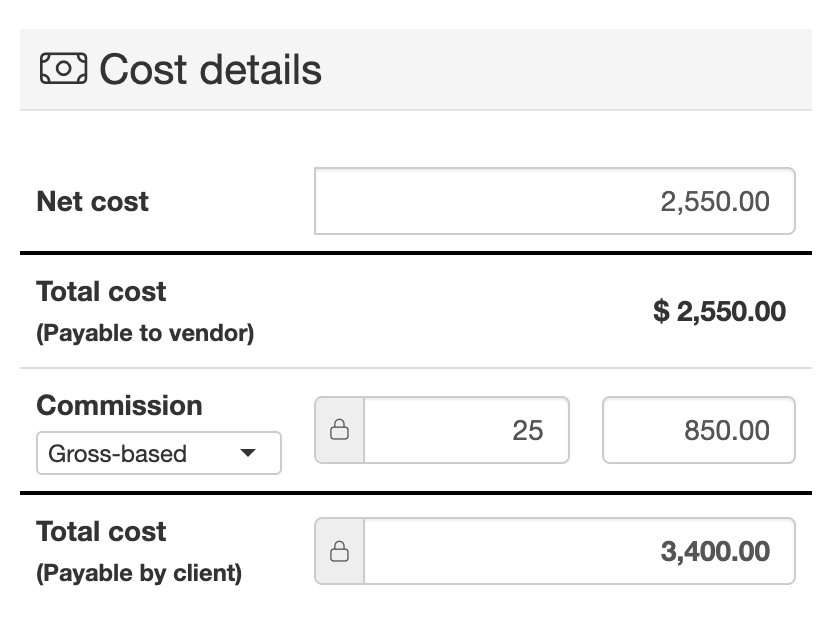Click the client total field showing 3,400.00
Viewport: 838px width, 630px height.
[579, 551]
